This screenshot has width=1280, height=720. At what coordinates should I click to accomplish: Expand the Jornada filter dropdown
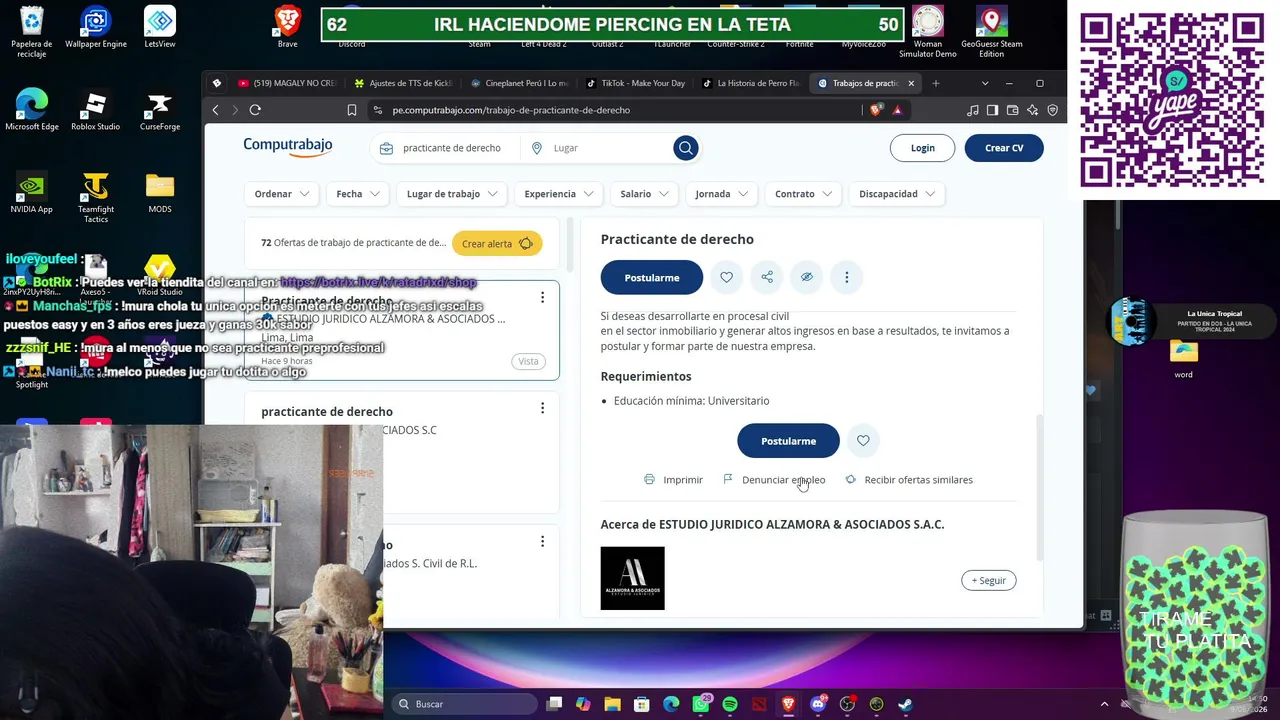[722, 194]
